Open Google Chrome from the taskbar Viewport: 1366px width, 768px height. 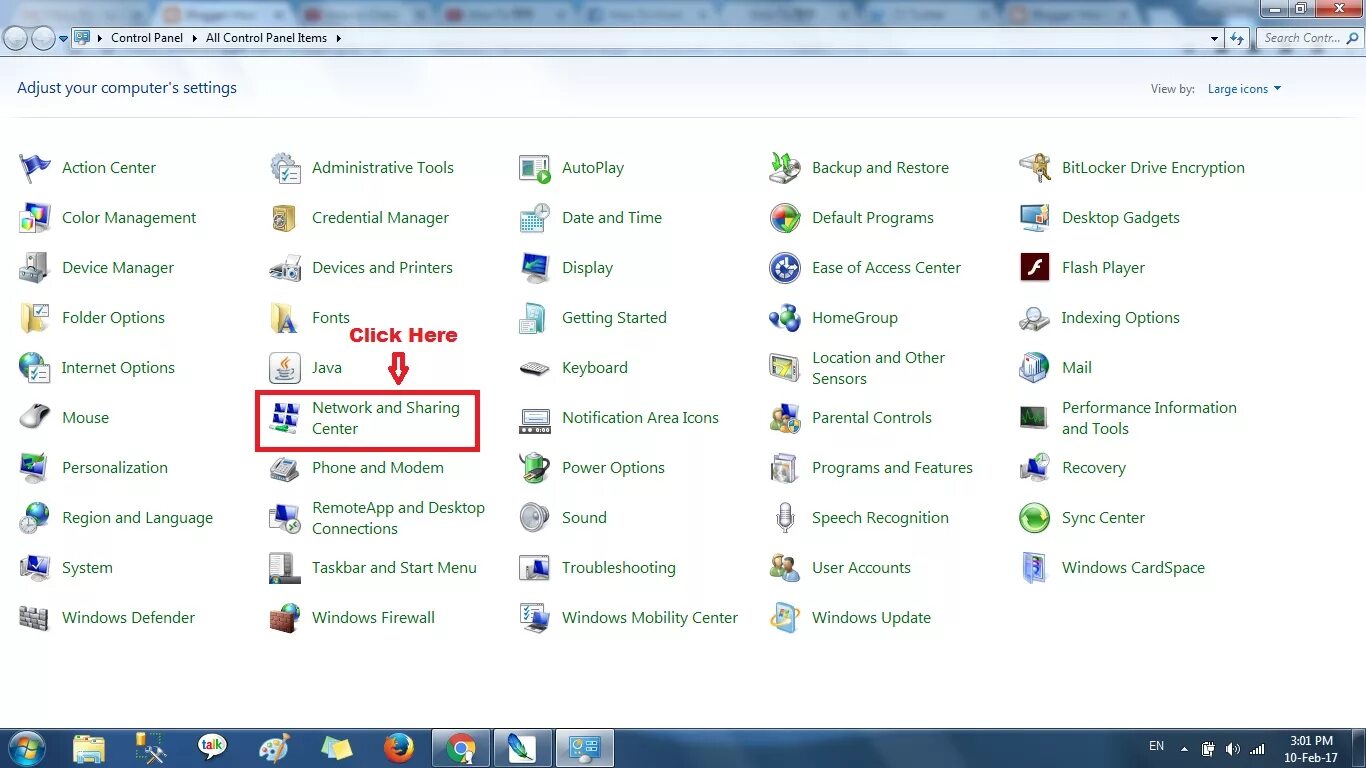point(461,748)
